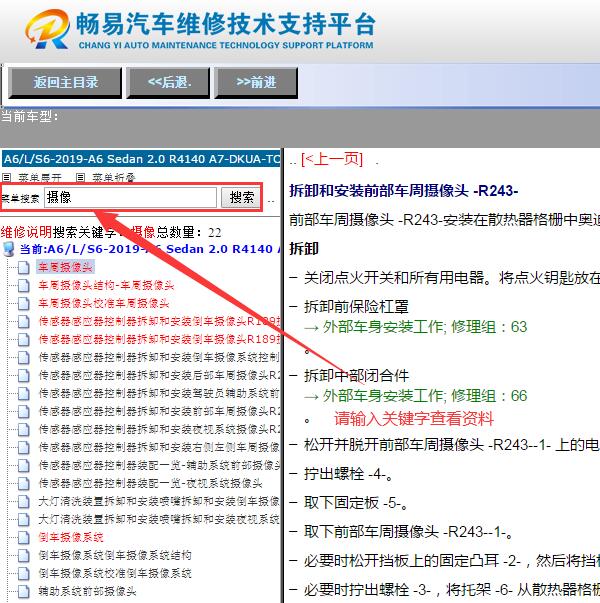Click the 菜单折叠 label text
This screenshot has width=600, height=603.
[114, 177]
